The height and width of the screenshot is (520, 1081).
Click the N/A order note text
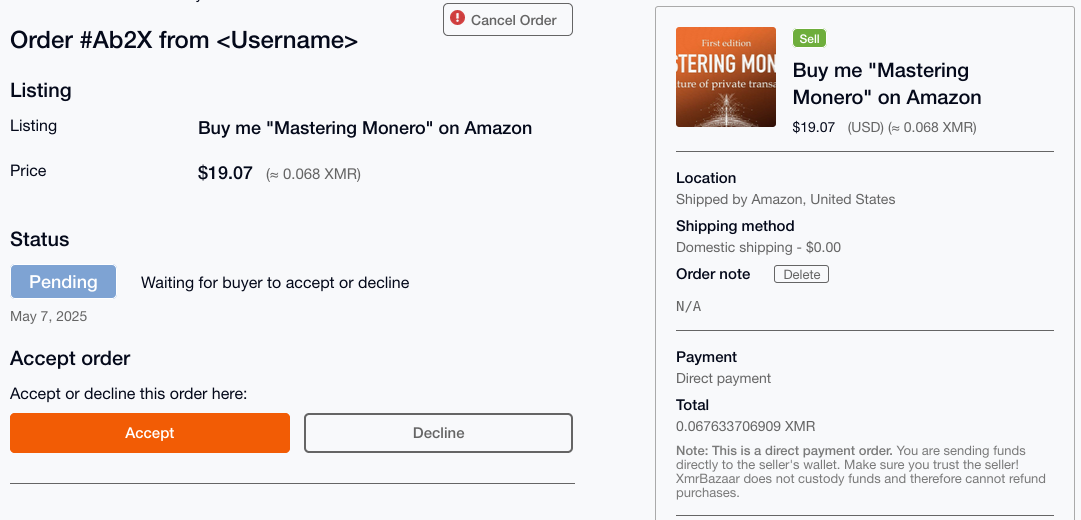click(x=689, y=306)
